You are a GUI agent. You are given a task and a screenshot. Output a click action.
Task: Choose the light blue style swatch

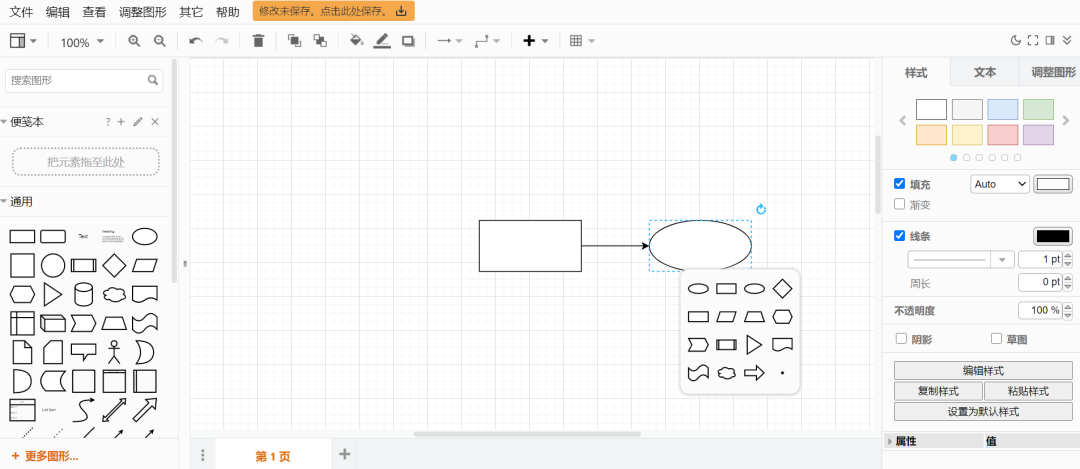tap(1003, 110)
